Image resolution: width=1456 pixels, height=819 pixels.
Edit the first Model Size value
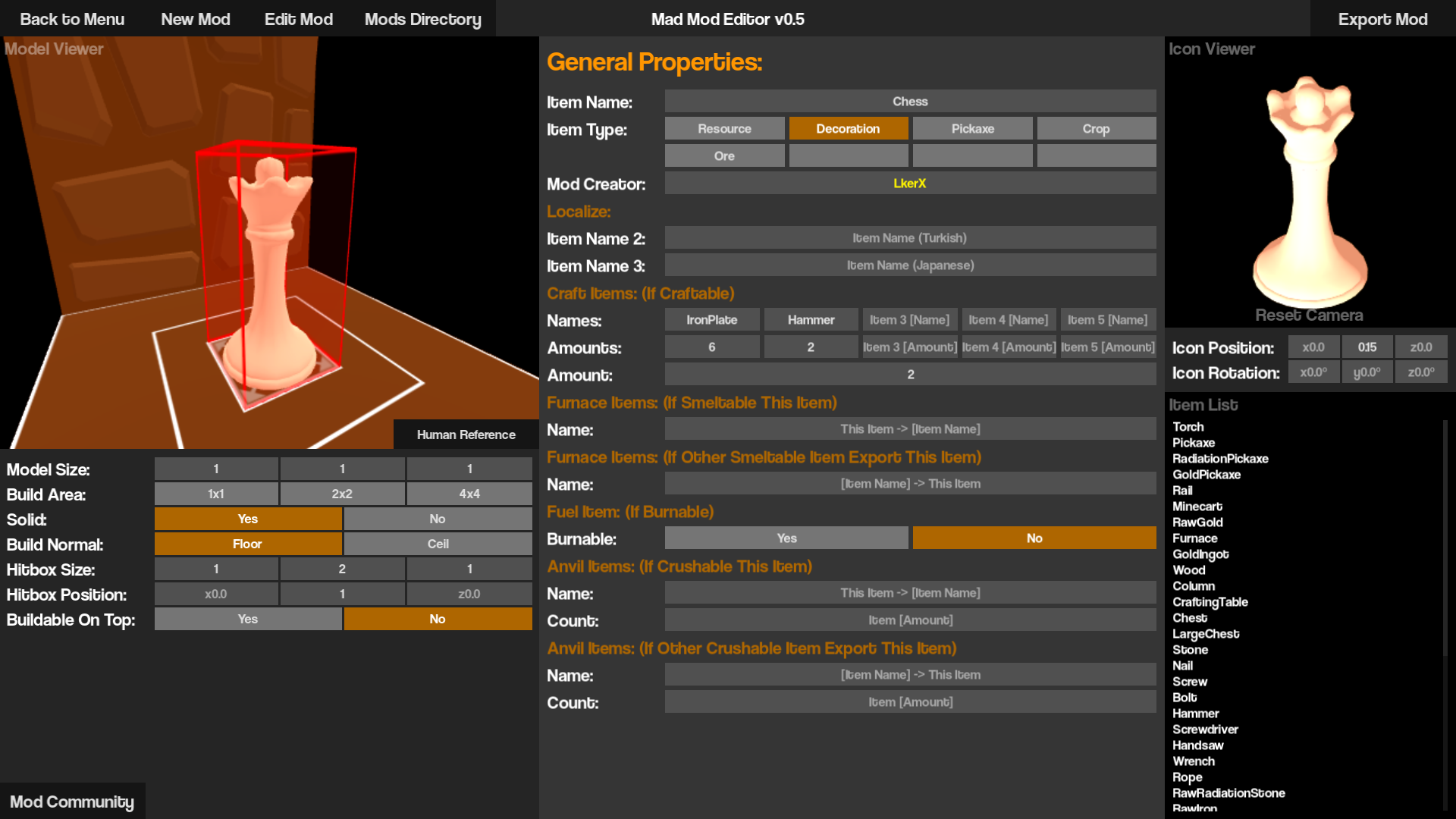tap(216, 469)
